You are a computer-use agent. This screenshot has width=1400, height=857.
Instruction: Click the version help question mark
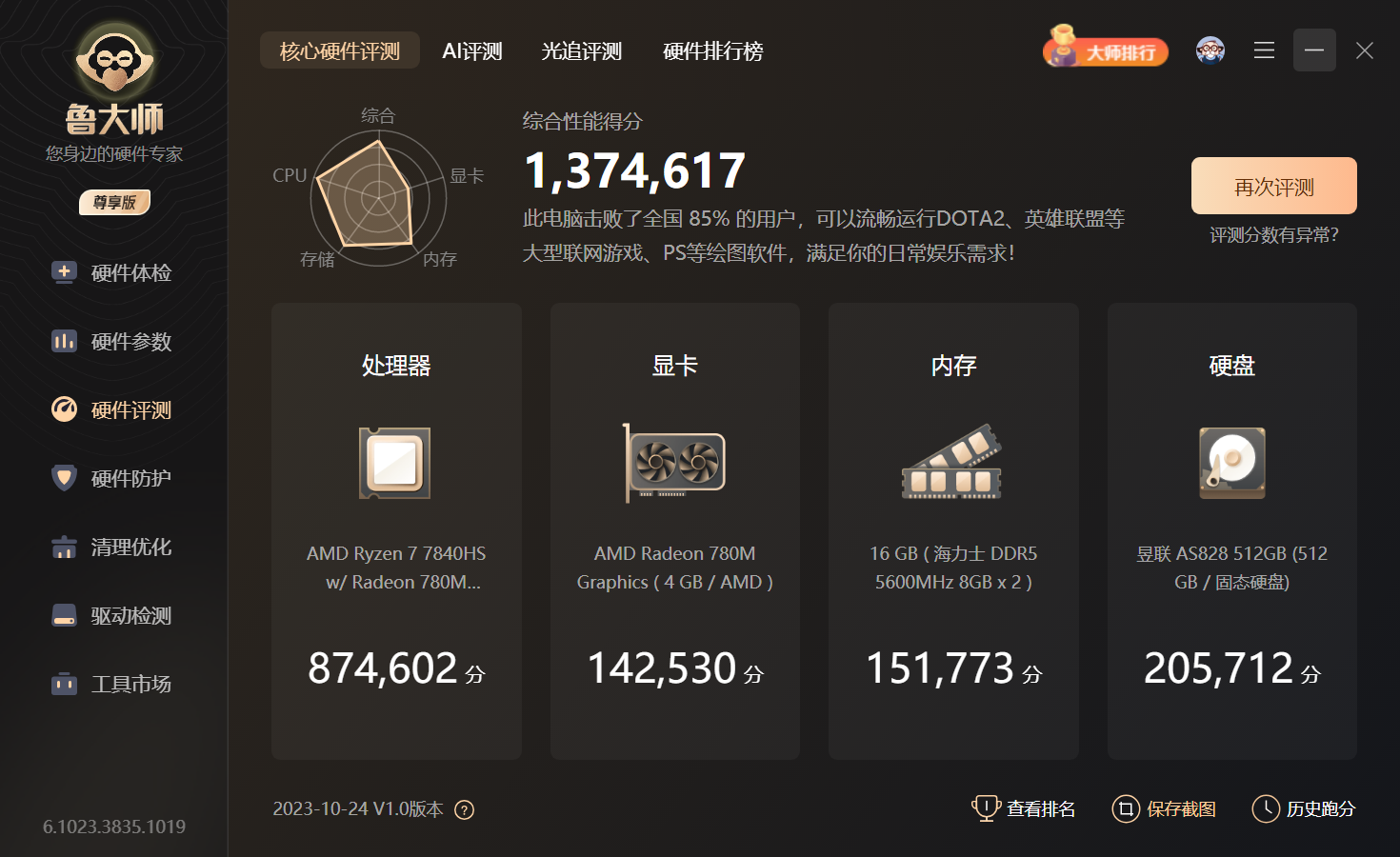tap(464, 810)
